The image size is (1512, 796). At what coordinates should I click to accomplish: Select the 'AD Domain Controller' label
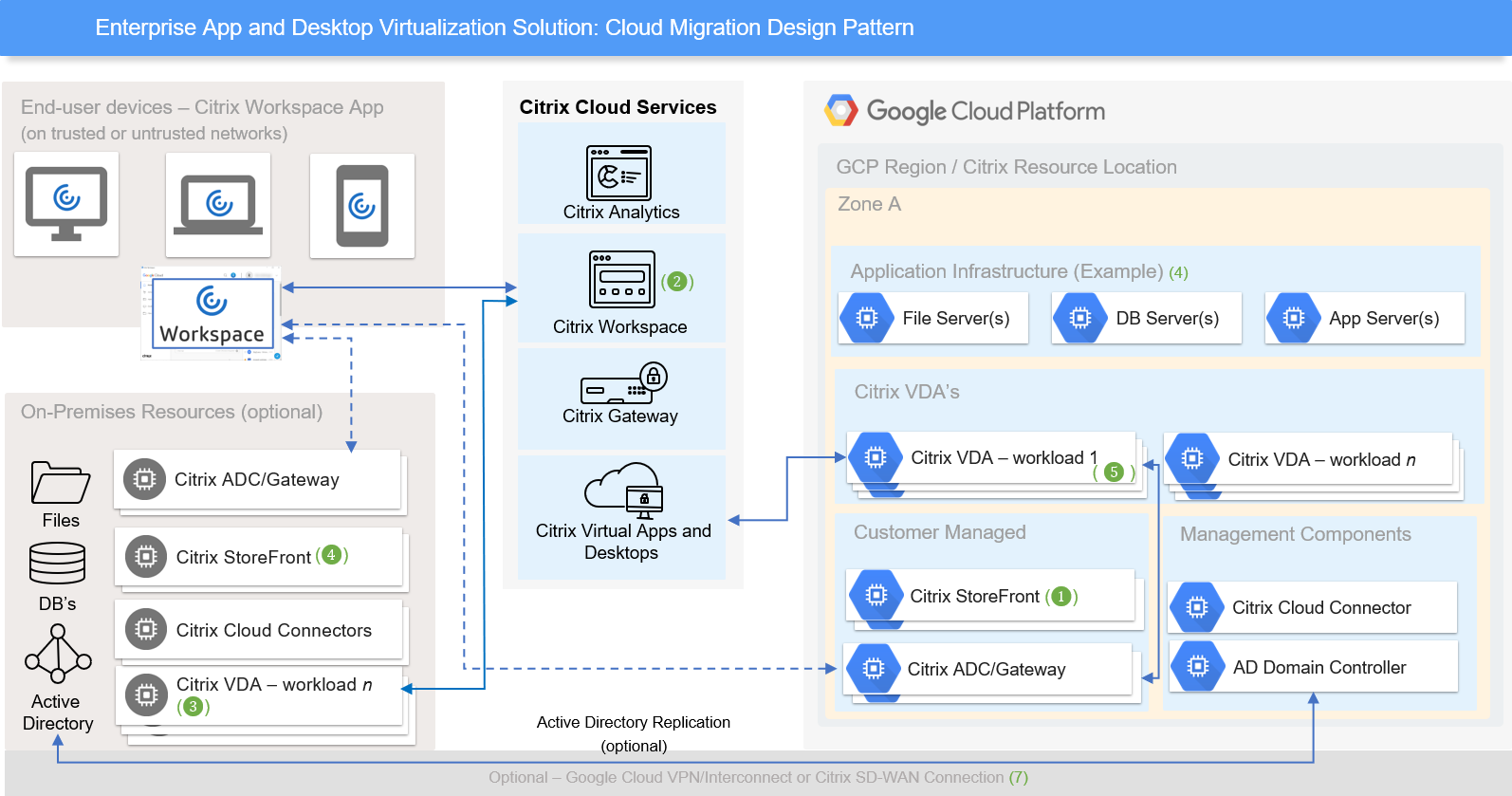(1319, 668)
